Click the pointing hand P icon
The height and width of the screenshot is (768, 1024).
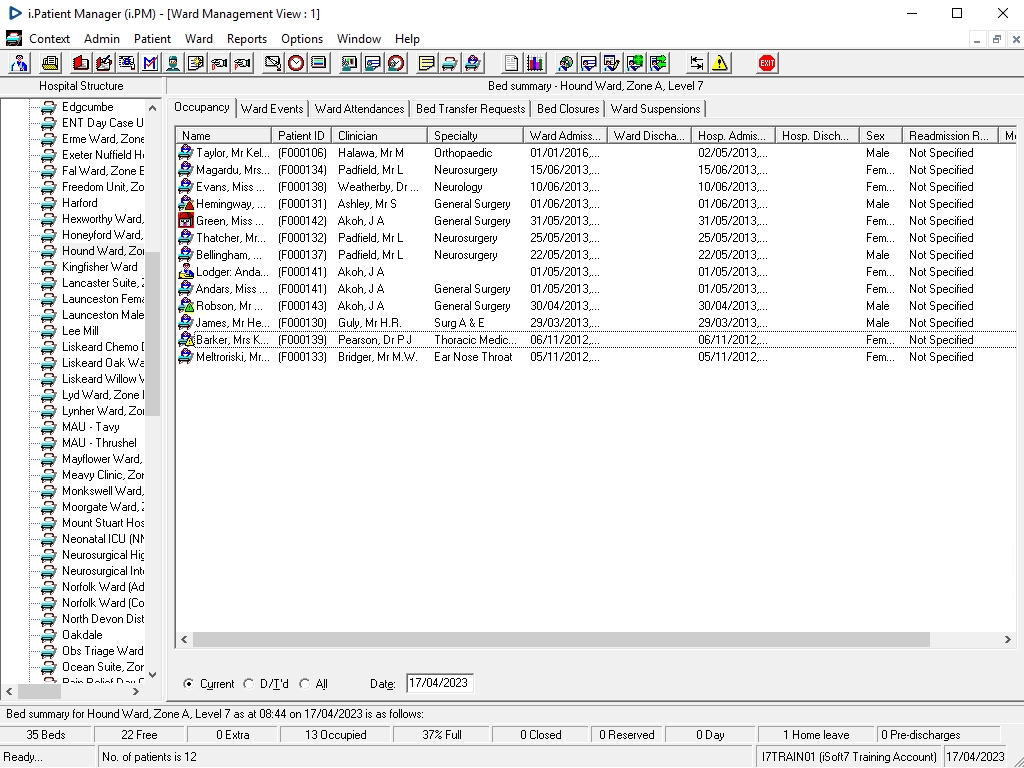point(242,63)
